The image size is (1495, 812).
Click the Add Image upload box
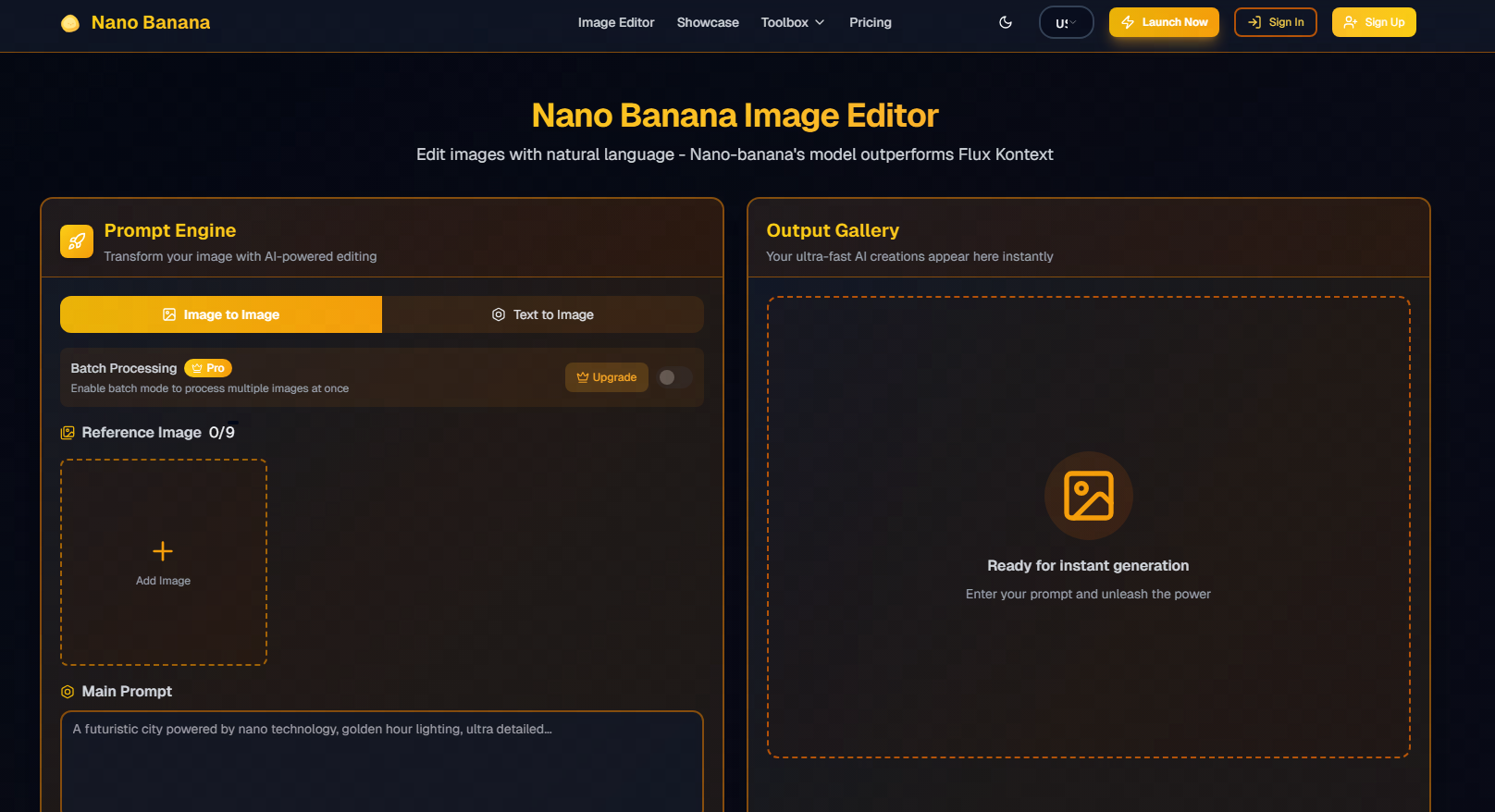(x=164, y=562)
